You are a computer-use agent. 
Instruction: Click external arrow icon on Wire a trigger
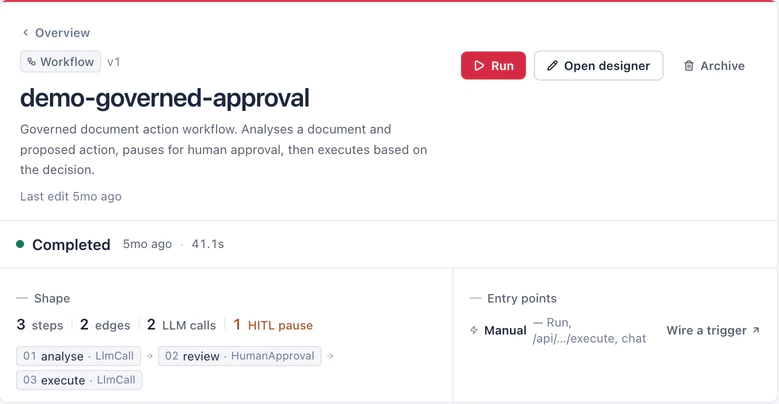[x=756, y=329]
